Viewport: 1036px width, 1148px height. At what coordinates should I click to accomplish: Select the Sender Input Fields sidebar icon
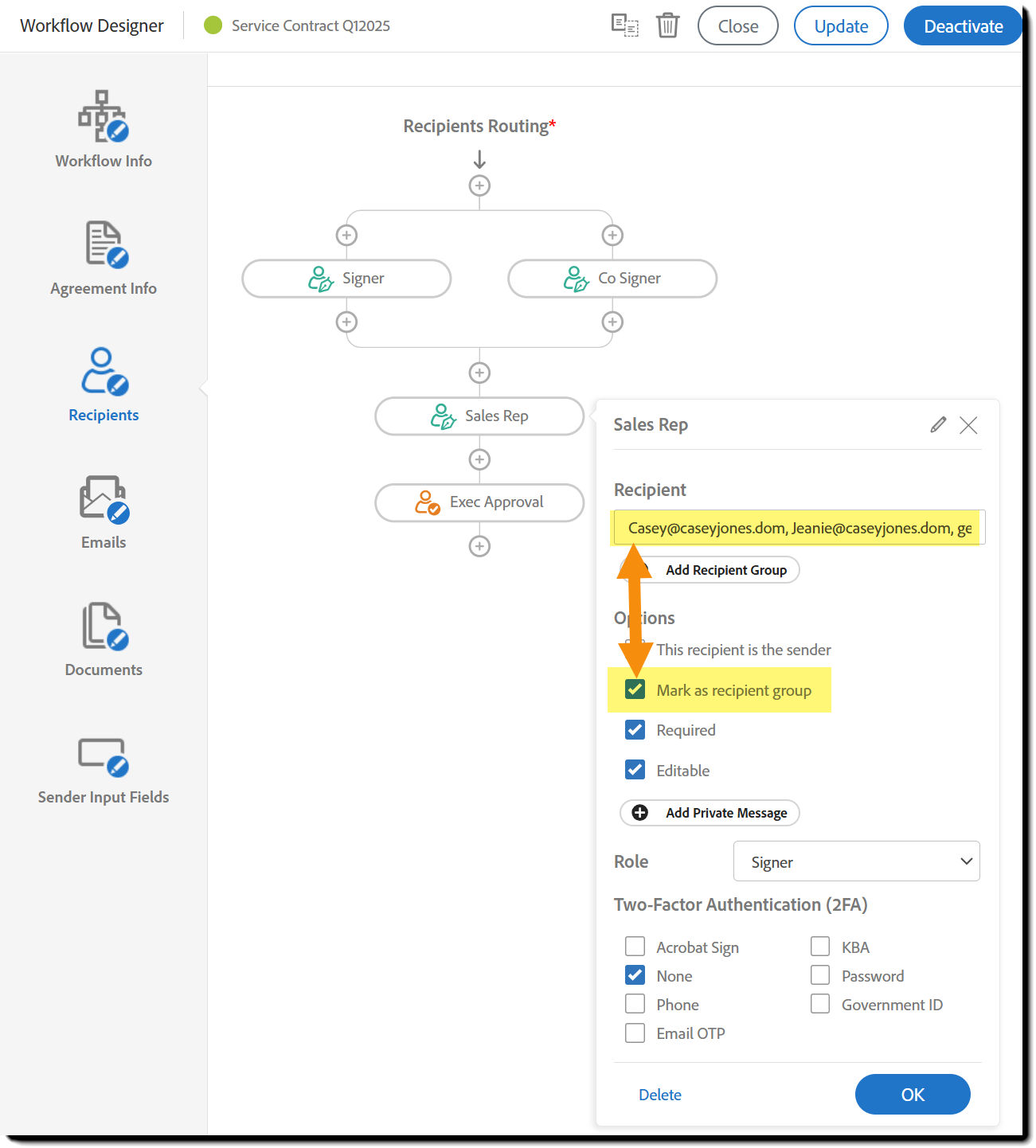(x=103, y=756)
